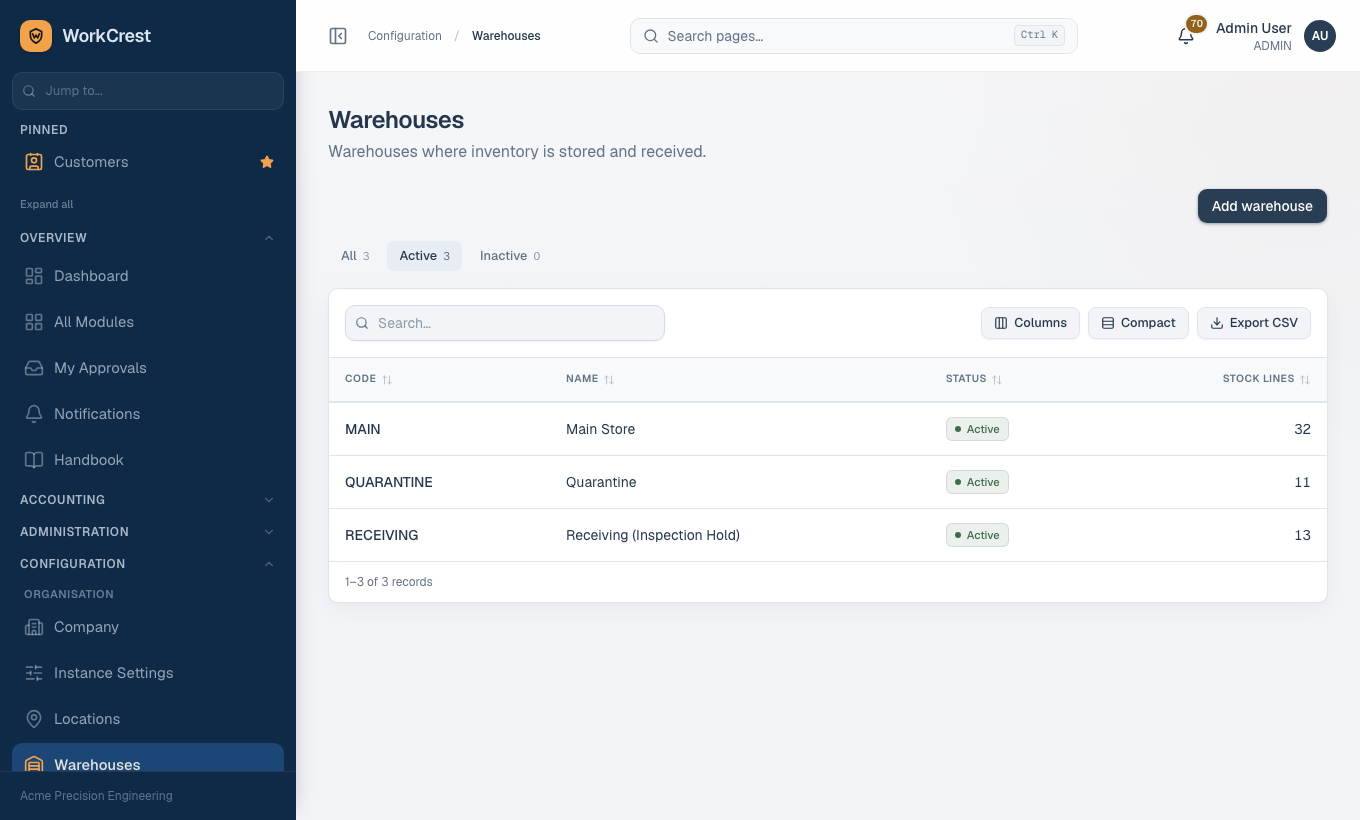Switch to the Inactive tab
The width and height of the screenshot is (1360, 820).
click(x=510, y=256)
